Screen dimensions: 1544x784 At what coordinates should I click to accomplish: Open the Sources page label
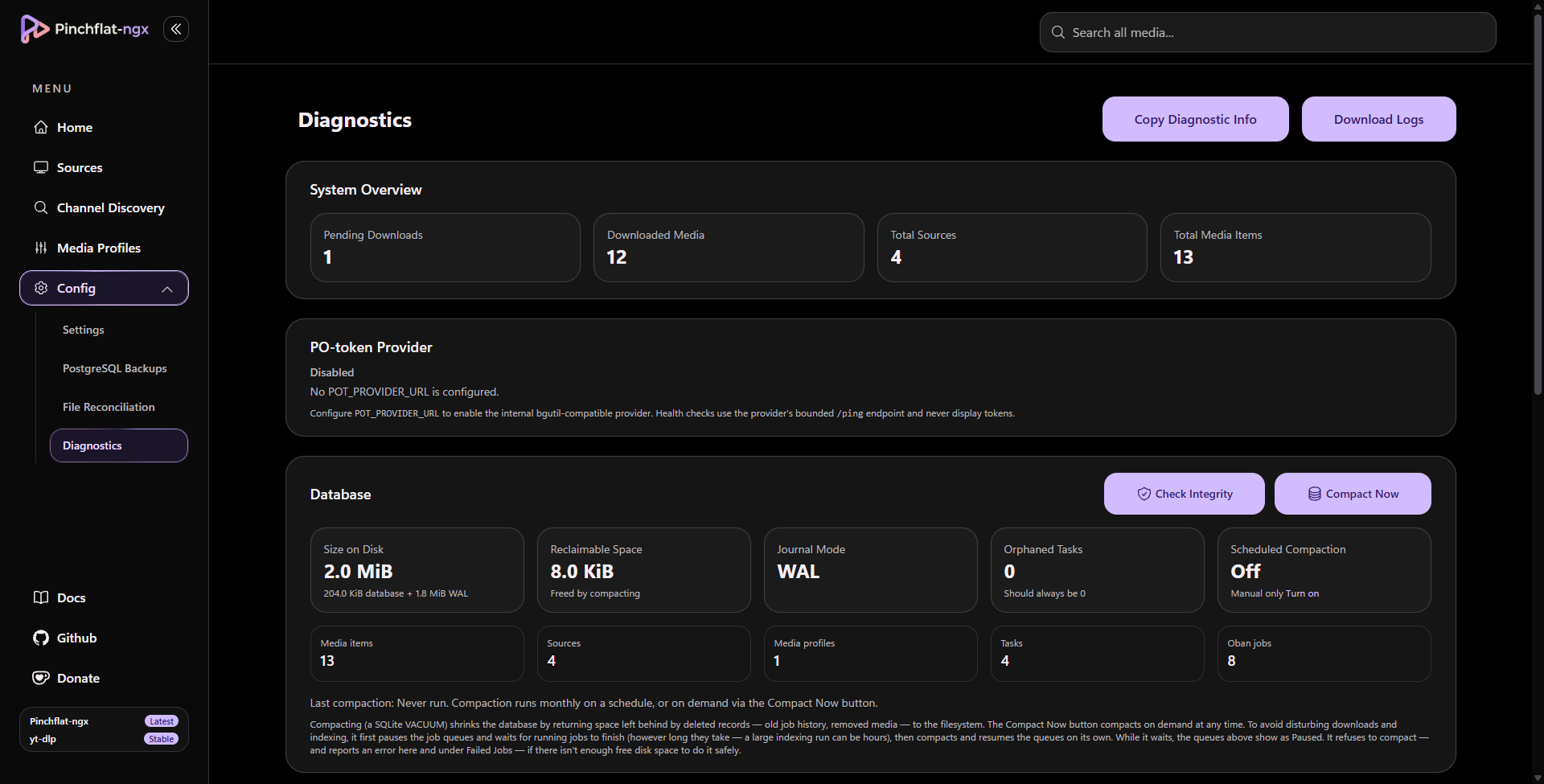[x=80, y=167]
